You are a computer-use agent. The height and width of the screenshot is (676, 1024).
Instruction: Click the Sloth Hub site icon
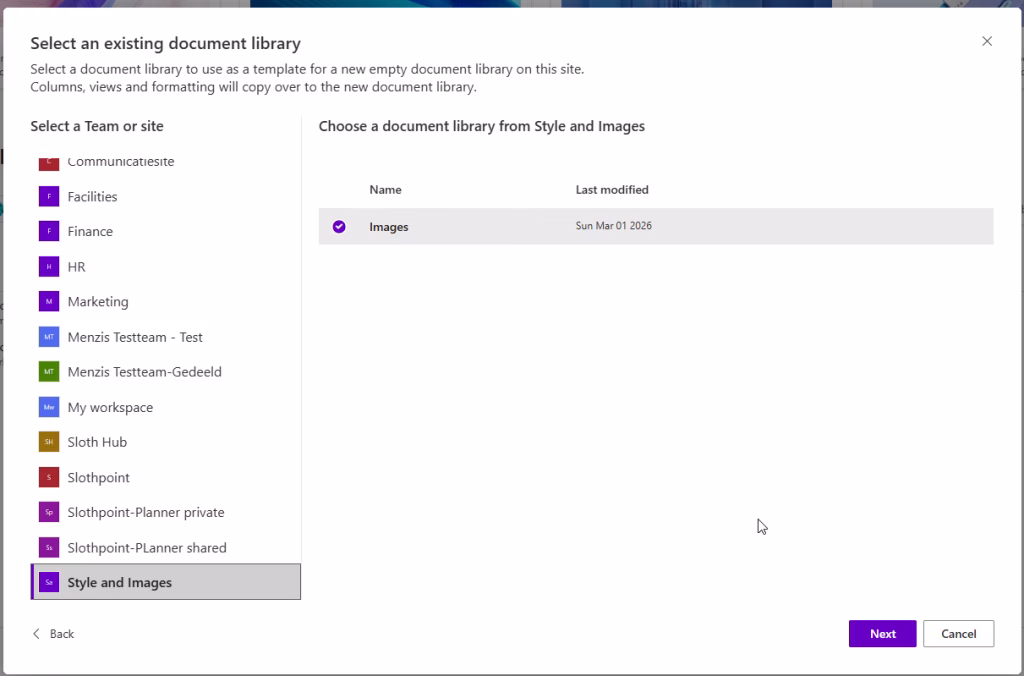49,442
